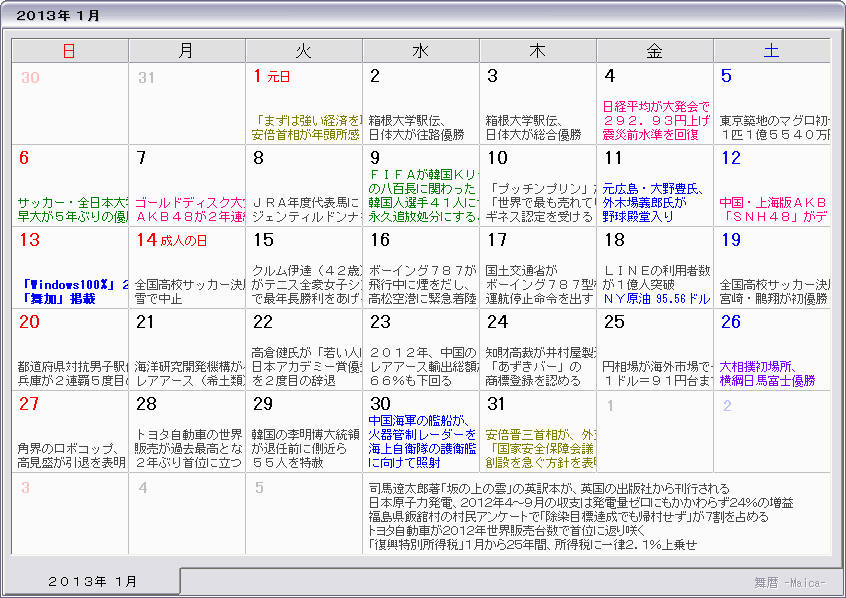Viewport: 846px width, 598px height.
Task: Select the greyed December 30 cell
Action: coord(70,103)
